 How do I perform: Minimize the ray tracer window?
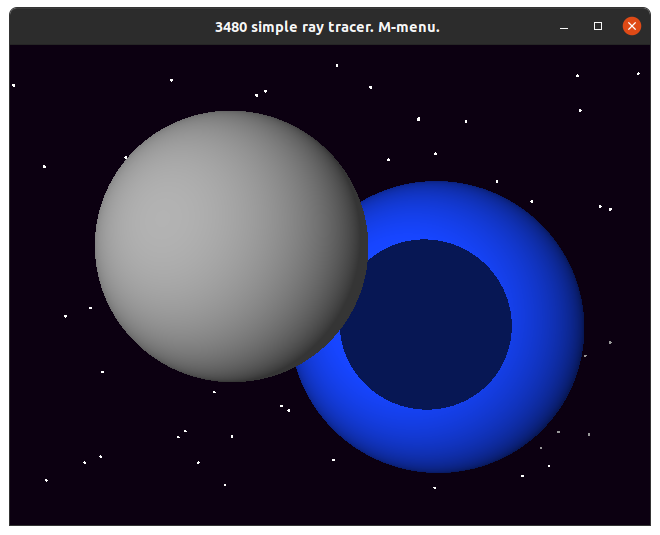click(564, 27)
